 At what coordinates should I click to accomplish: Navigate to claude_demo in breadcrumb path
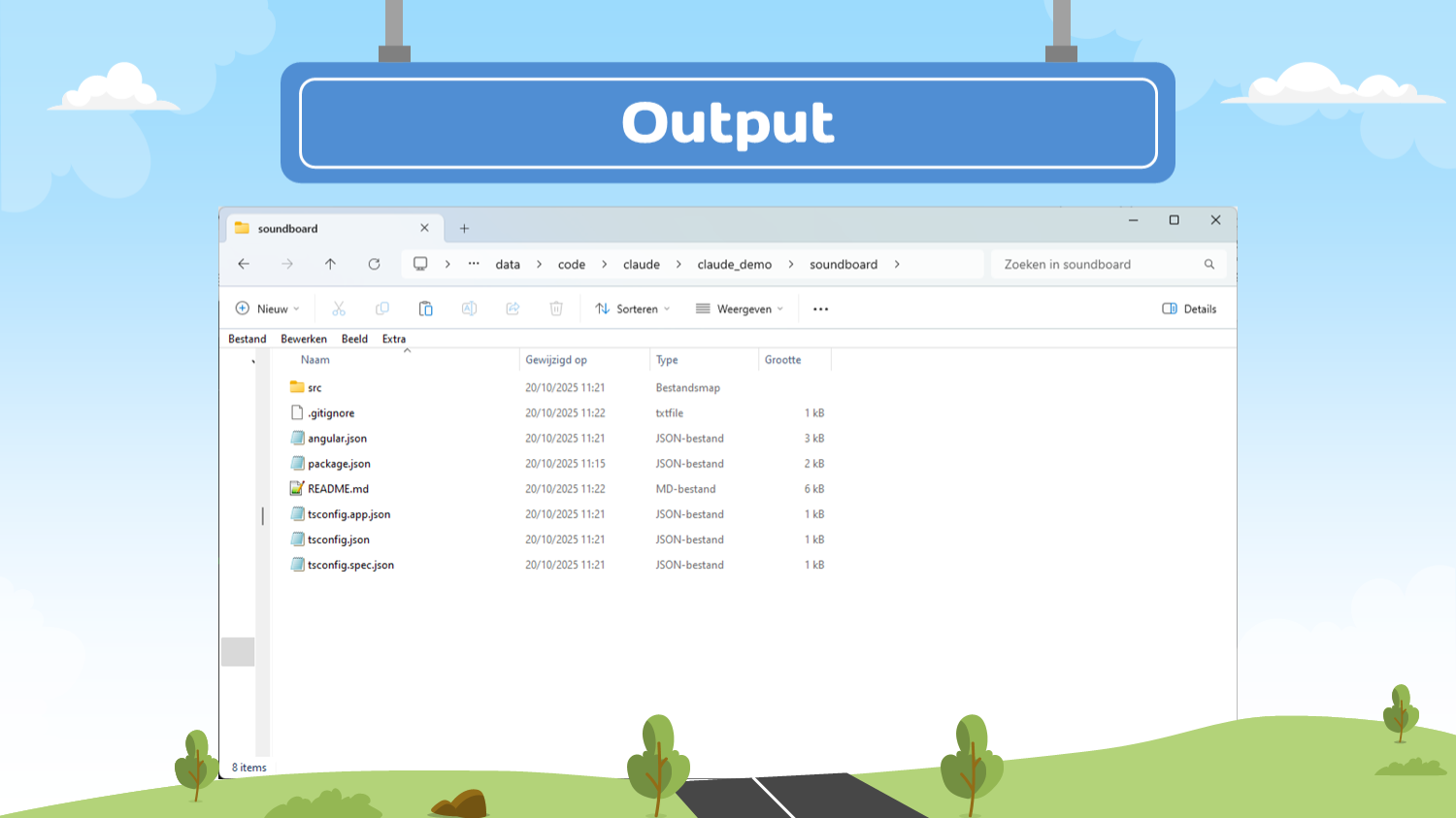click(734, 264)
